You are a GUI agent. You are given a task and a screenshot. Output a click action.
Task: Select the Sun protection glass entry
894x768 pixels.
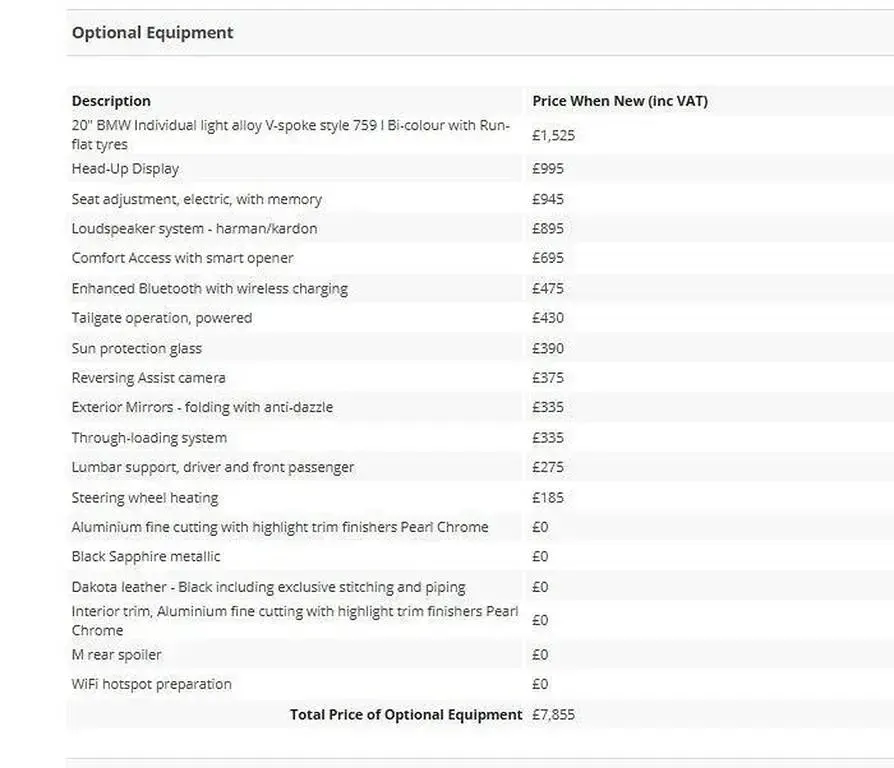pyautogui.click(x=137, y=348)
